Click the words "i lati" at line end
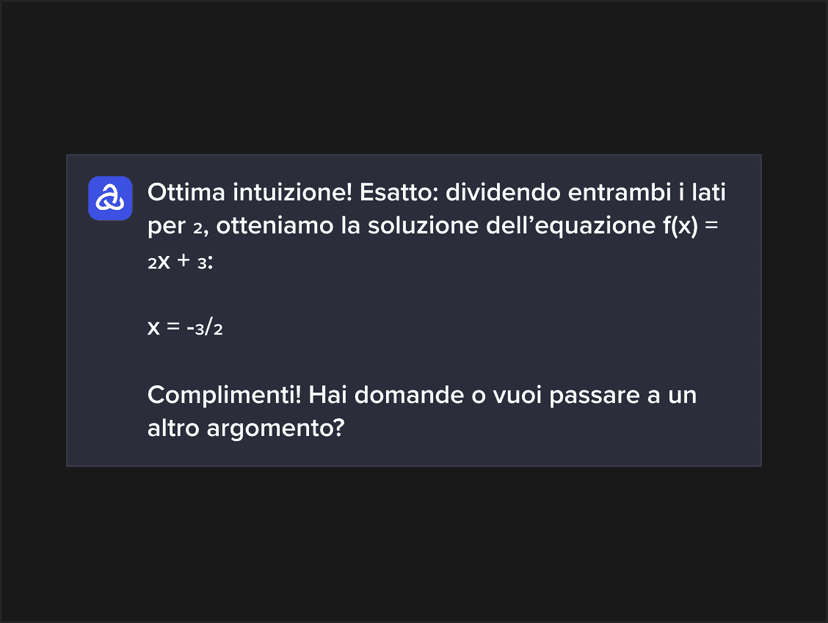 click(702, 192)
